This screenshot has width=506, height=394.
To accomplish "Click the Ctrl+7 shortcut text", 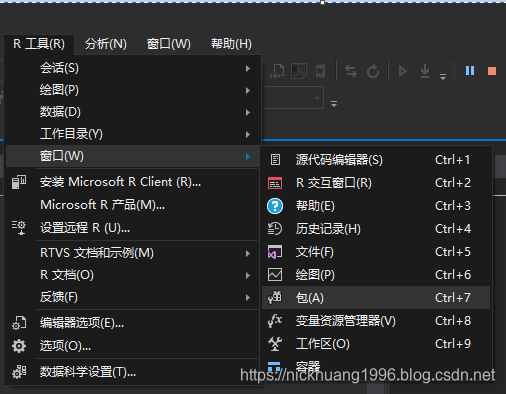I will point(453,298).
